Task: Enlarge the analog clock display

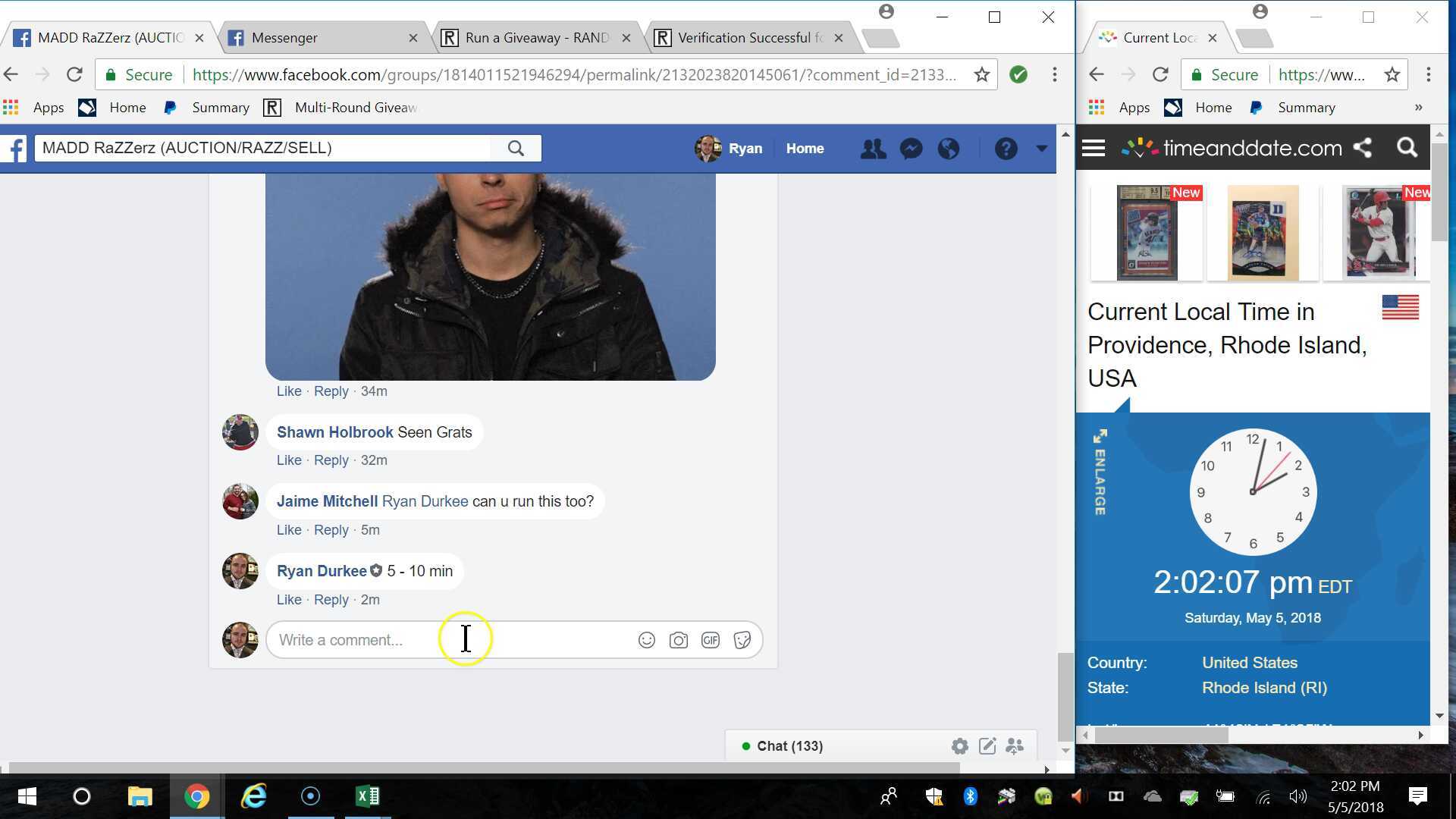Action: [x=1100, y=472]
